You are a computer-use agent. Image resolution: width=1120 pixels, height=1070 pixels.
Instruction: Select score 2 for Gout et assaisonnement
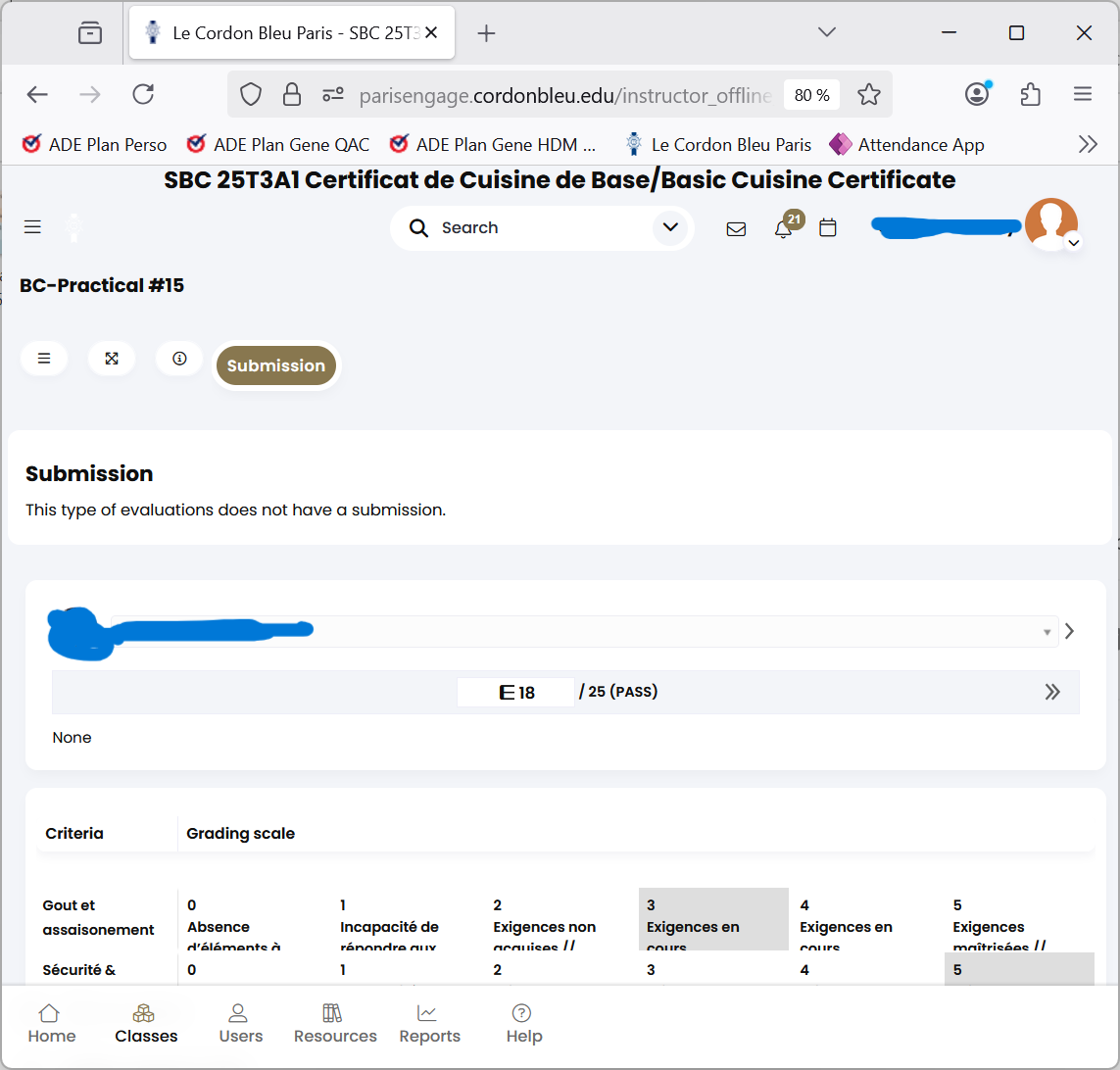tap(560, 920)
